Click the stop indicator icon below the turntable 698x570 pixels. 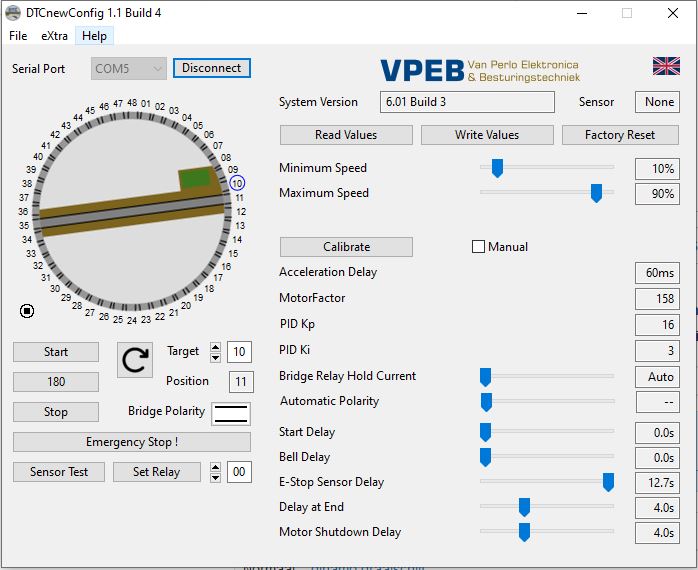pyautogui.click(x=27, y=310)
